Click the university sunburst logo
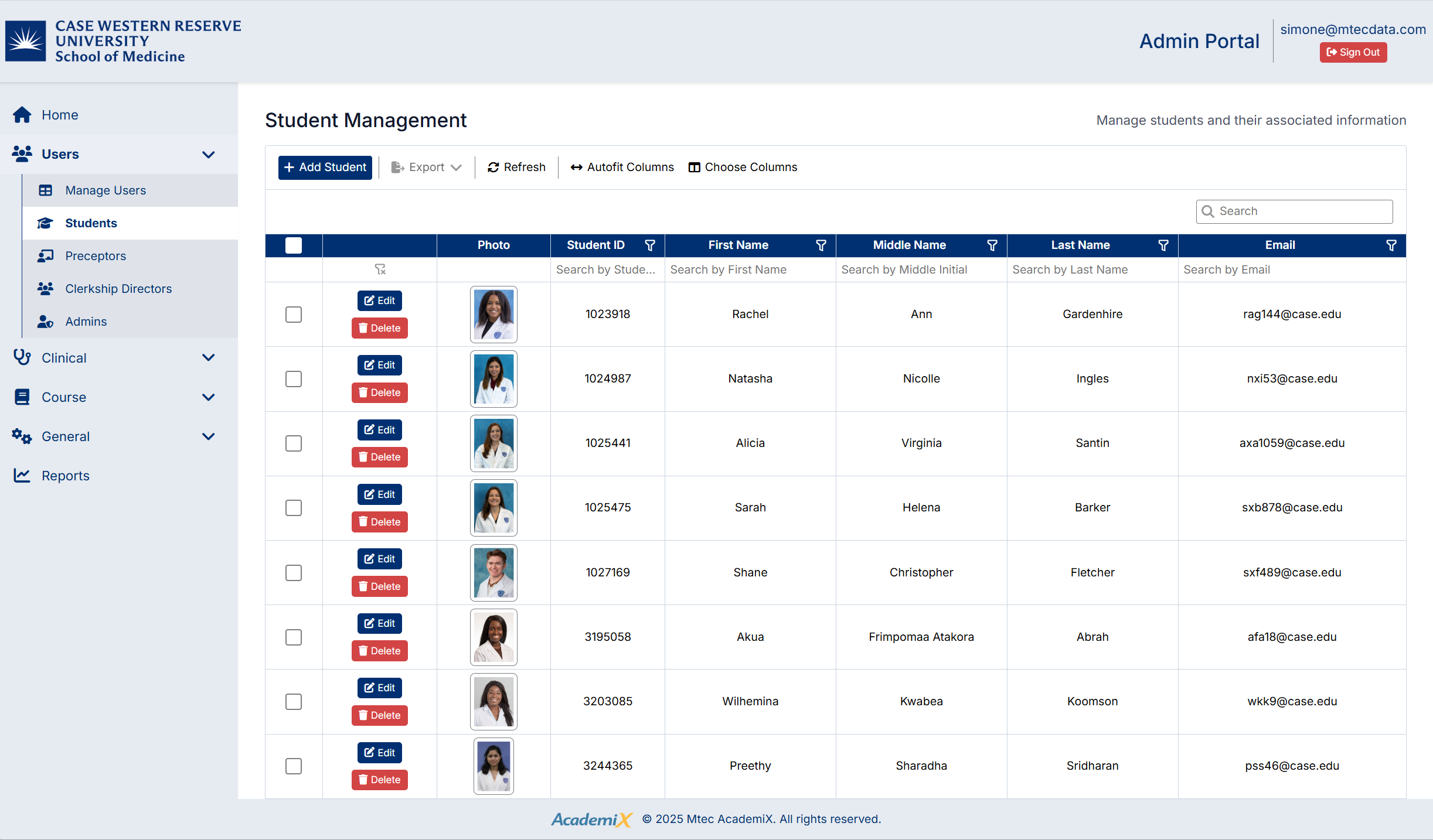 26,41
